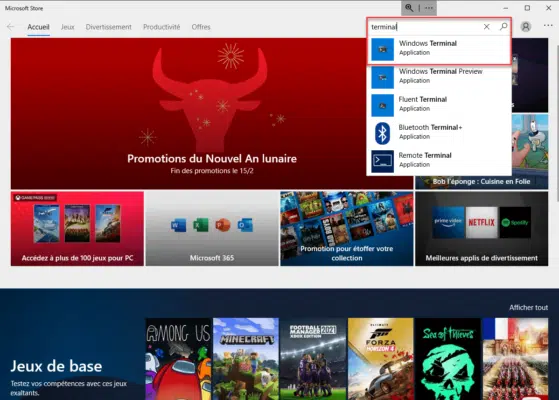Click the Outlook icon in Microsoft 365 tile
This screenshot has width=559, height=400.
(x=245, y=225)
